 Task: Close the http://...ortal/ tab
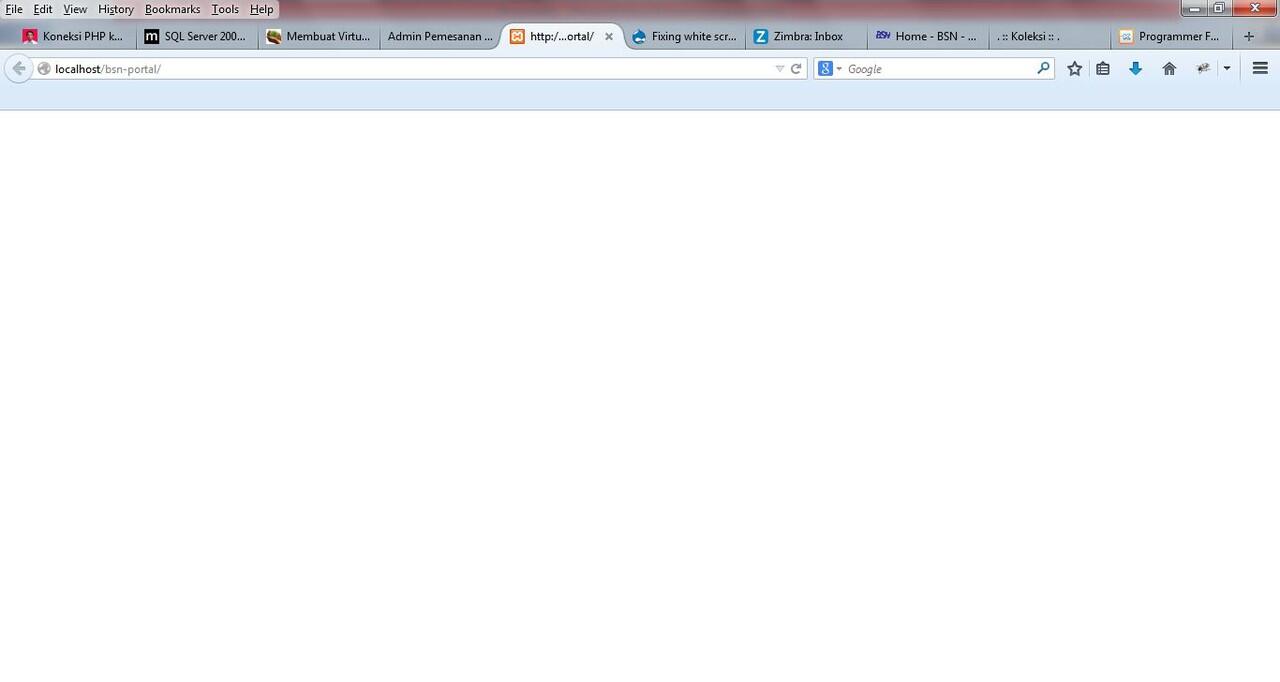pyautogui.click(x=609, y=36)
